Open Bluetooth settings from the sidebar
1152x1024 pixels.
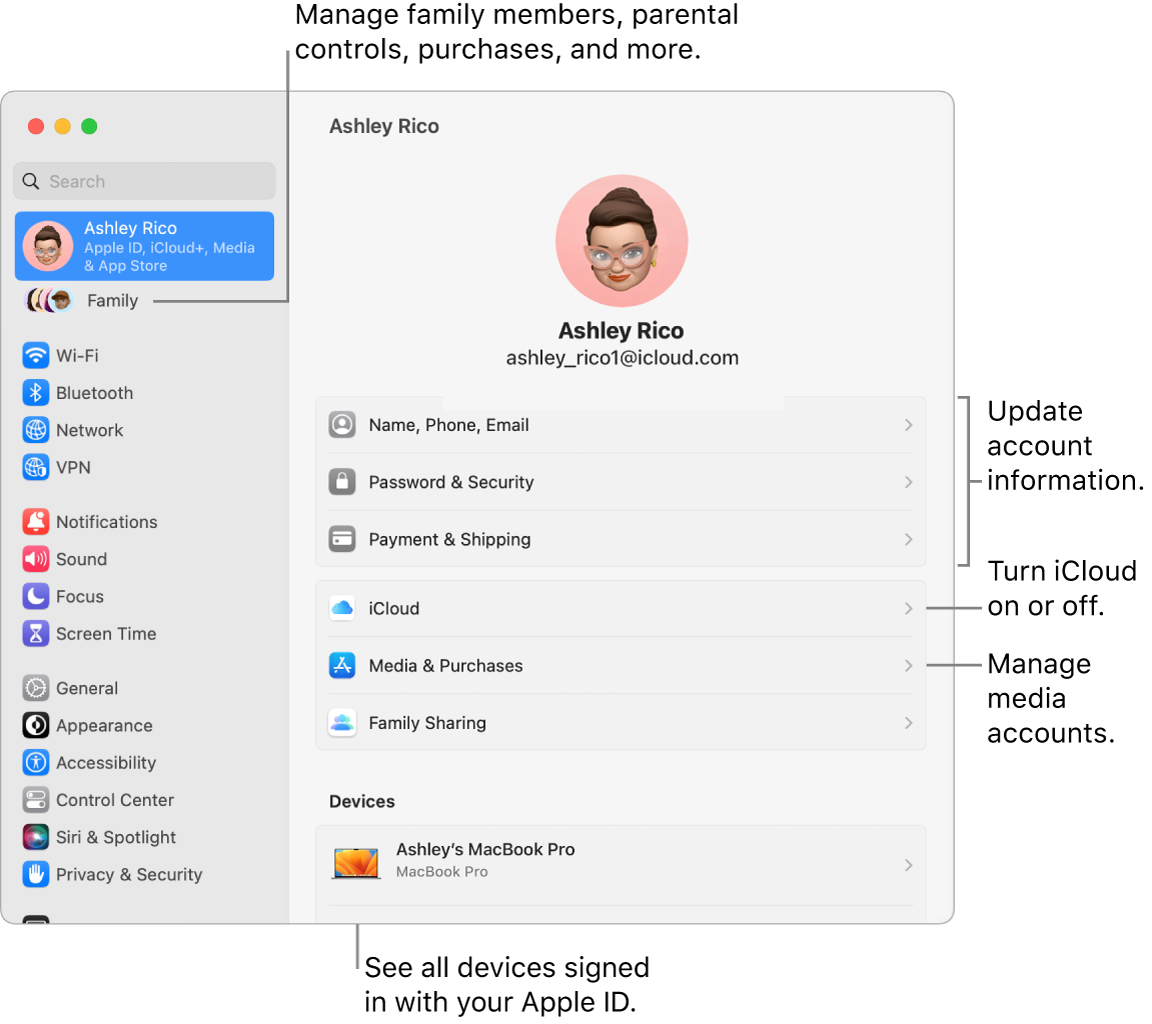point(35,393)
